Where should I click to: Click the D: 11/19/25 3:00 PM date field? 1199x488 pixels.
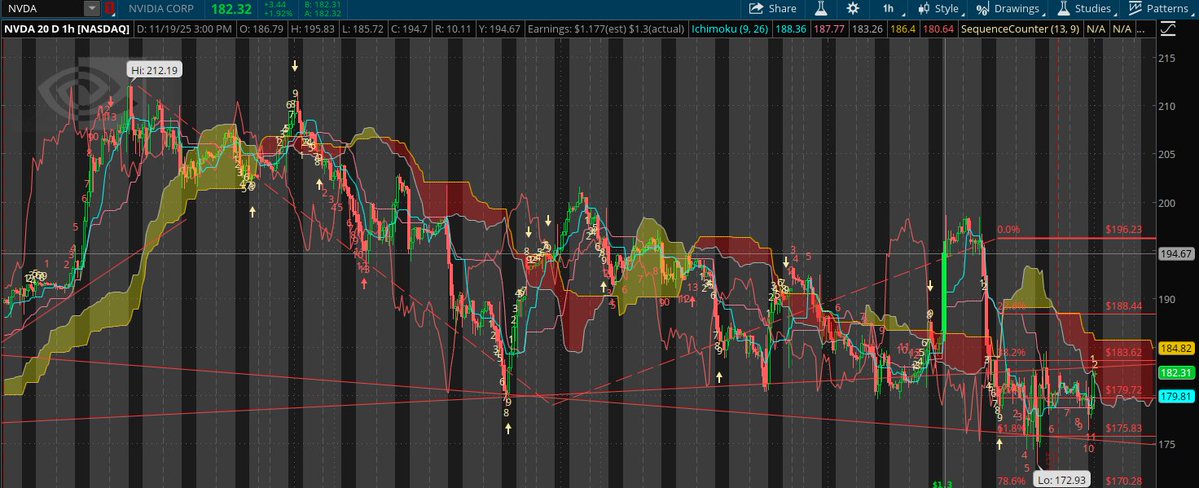pos(184,29)
